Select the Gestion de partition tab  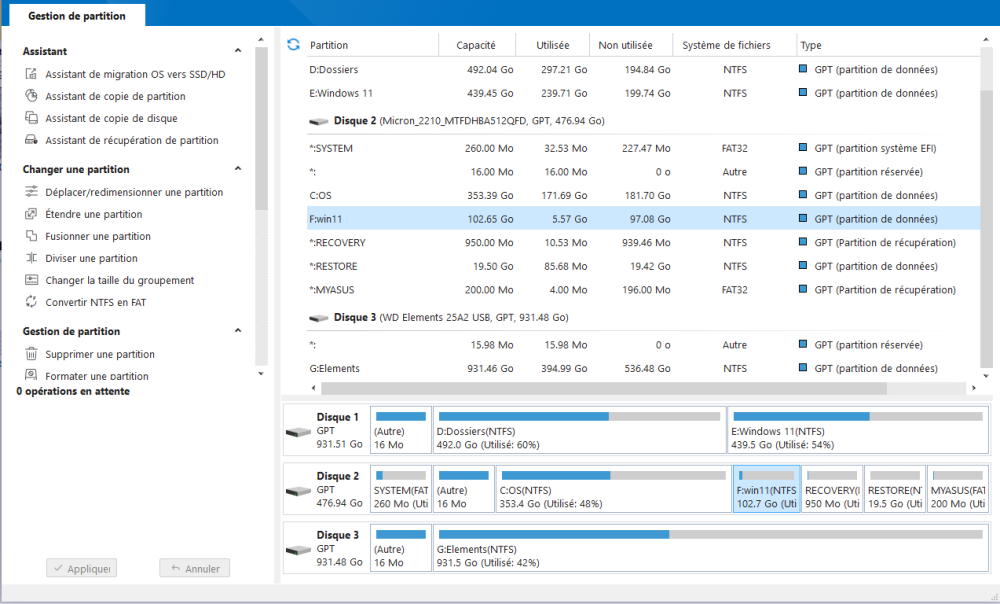[x=77, y=15]
